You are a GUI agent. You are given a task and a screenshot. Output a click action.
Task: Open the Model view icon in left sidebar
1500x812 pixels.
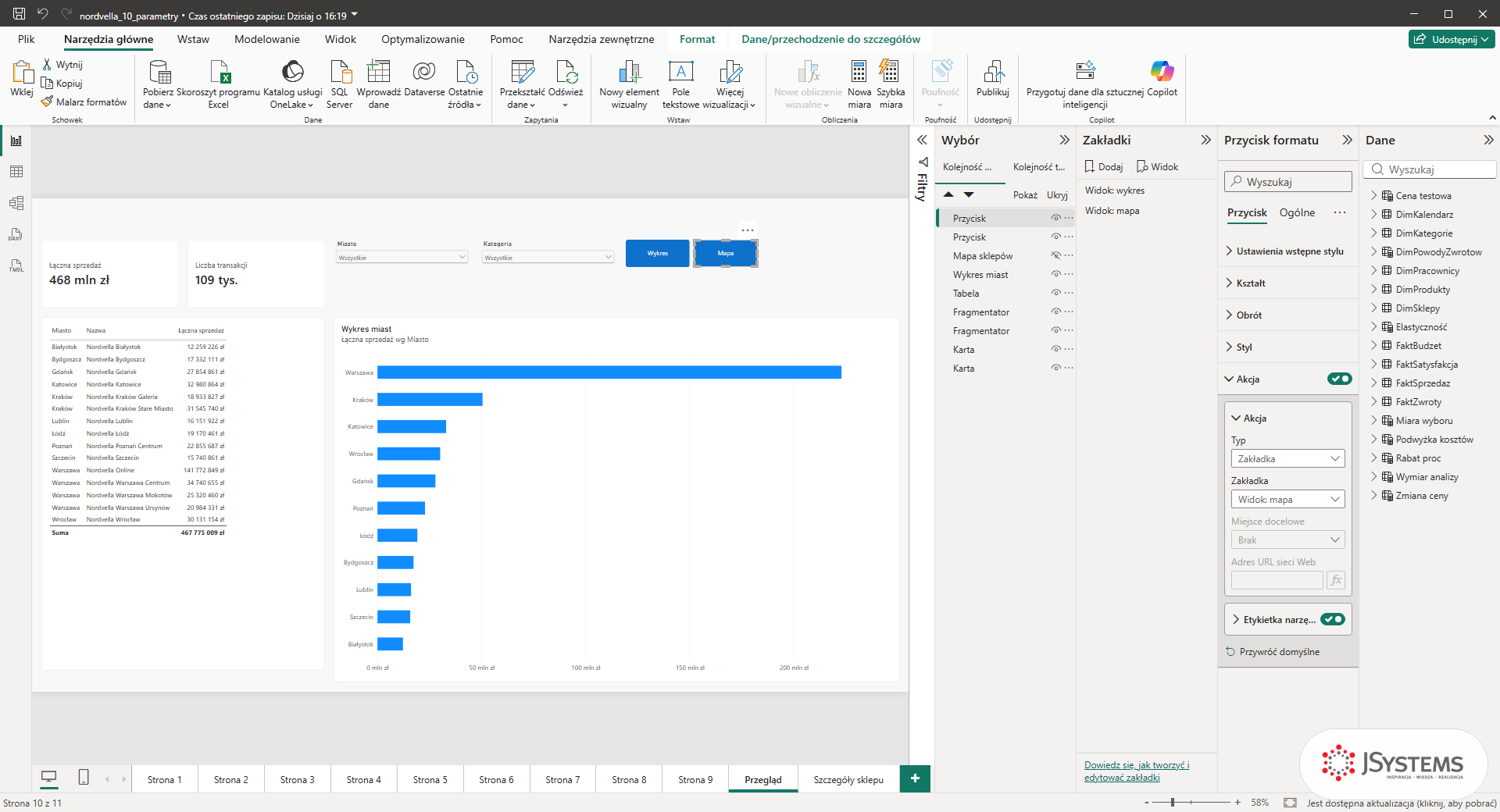(16, 203)
